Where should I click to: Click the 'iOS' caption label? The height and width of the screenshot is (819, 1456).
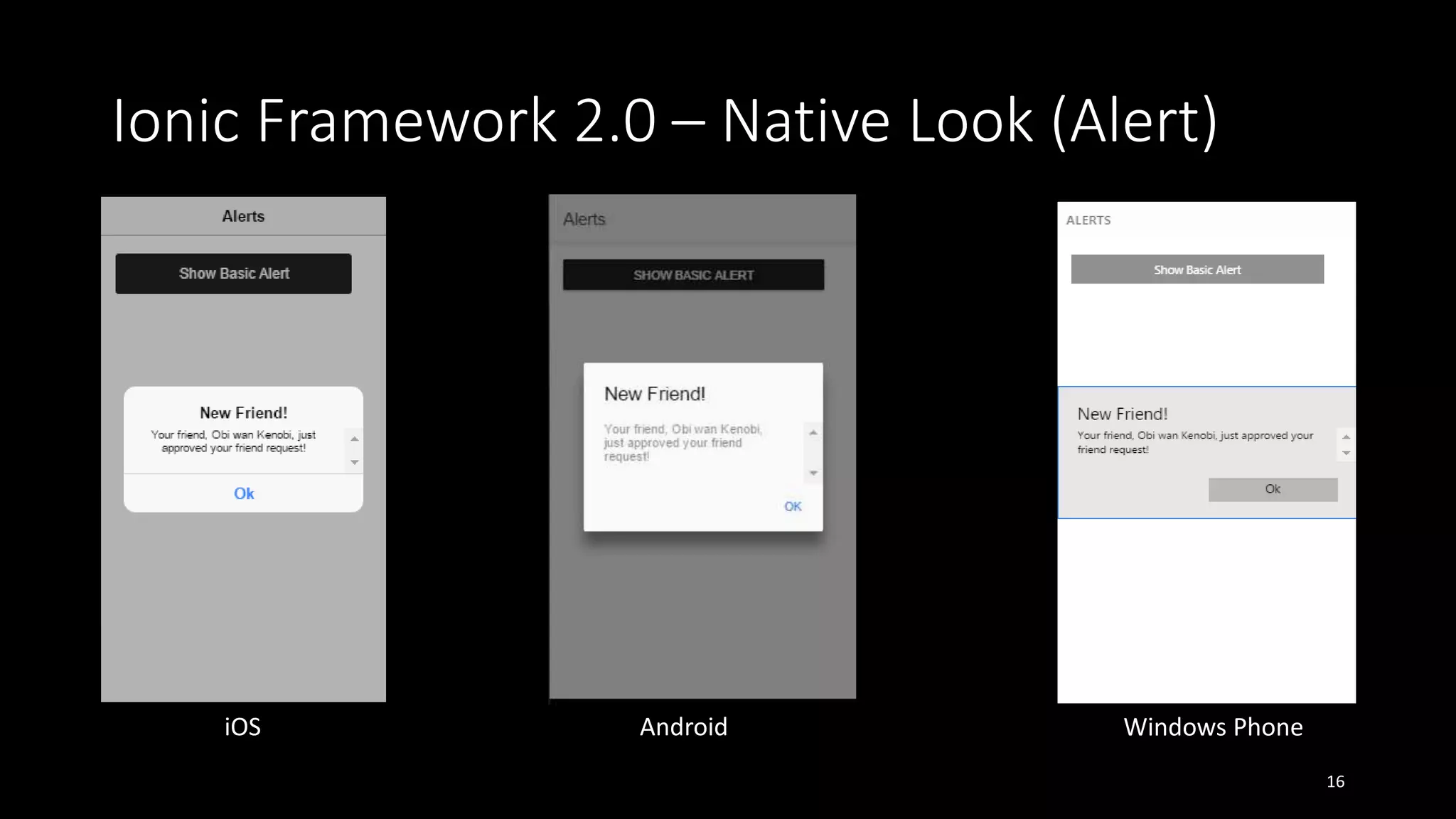(x=242, y=727)
